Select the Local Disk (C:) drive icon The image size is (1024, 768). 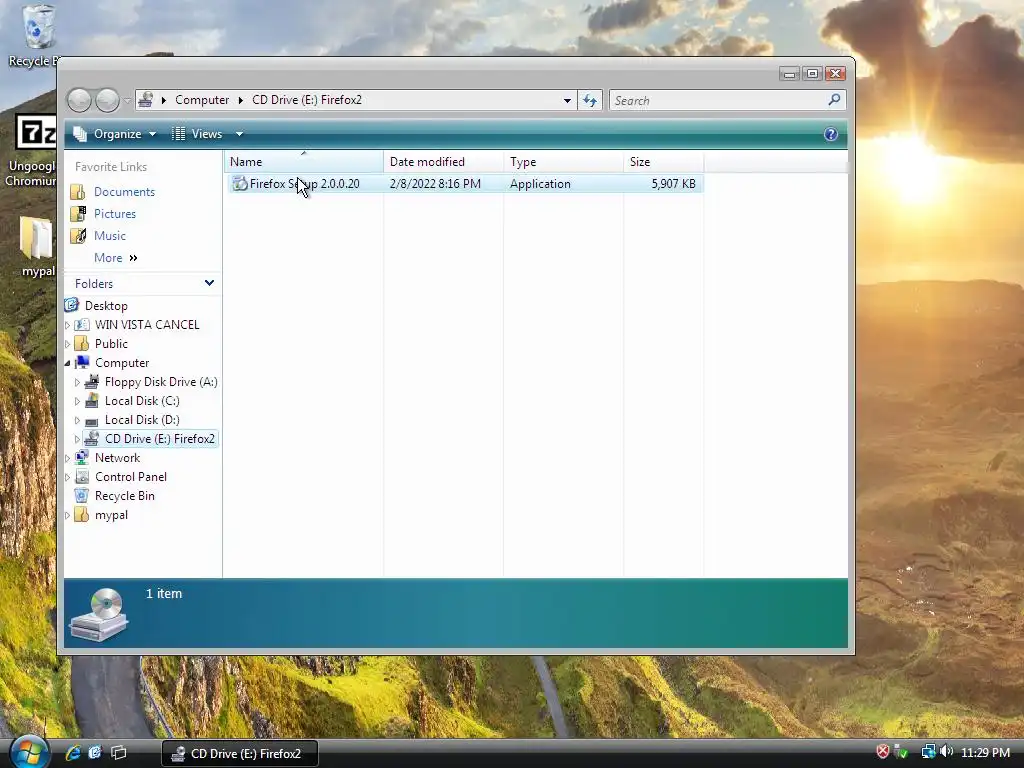click(x=92, y=400)
